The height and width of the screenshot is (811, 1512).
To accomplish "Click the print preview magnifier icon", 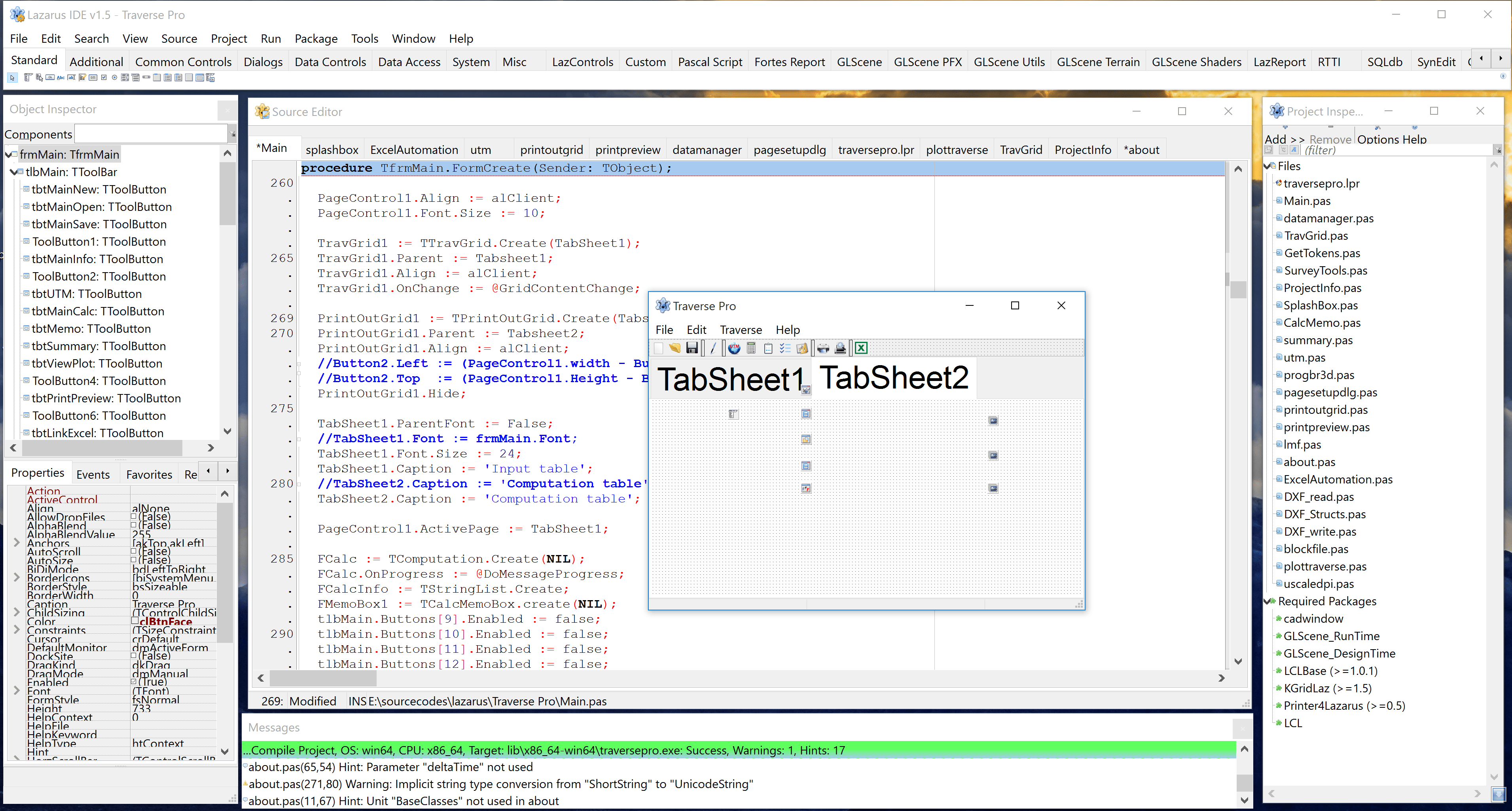I will click(840, 349).
